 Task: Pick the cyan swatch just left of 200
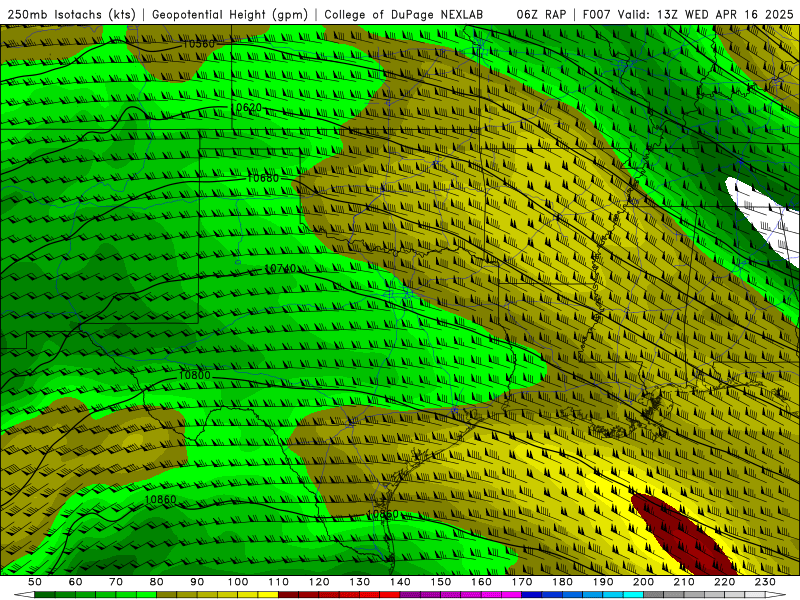[634, 595]
